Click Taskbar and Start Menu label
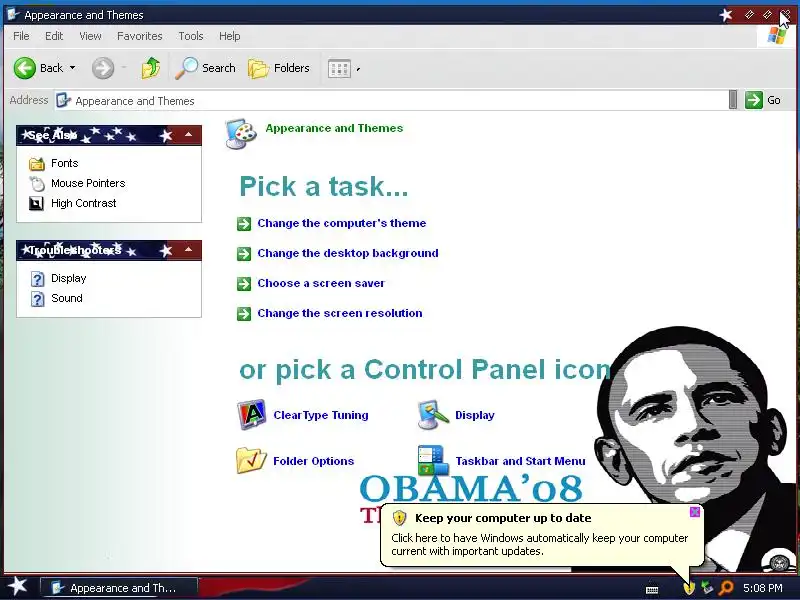Screen dimensions: 800x600 tap(520, 461)
